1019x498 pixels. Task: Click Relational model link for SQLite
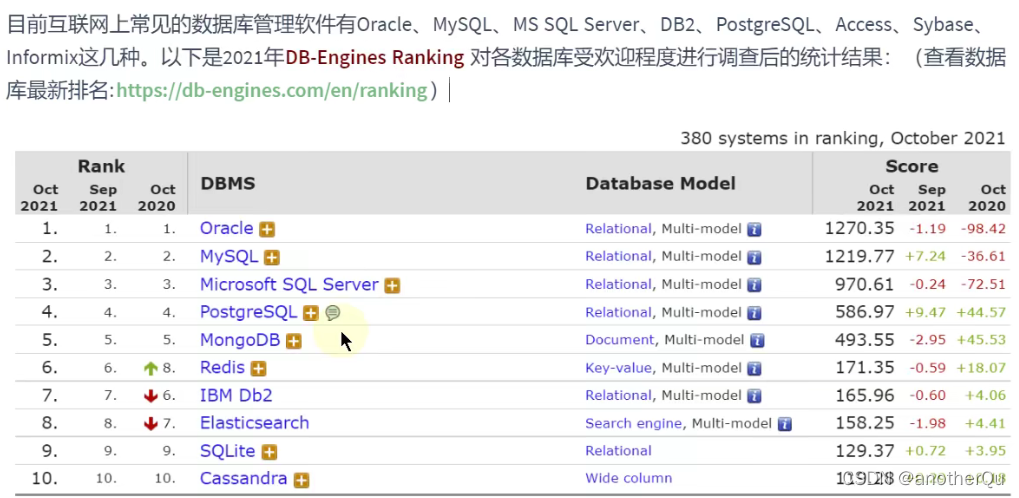click(x=618, y=451)
